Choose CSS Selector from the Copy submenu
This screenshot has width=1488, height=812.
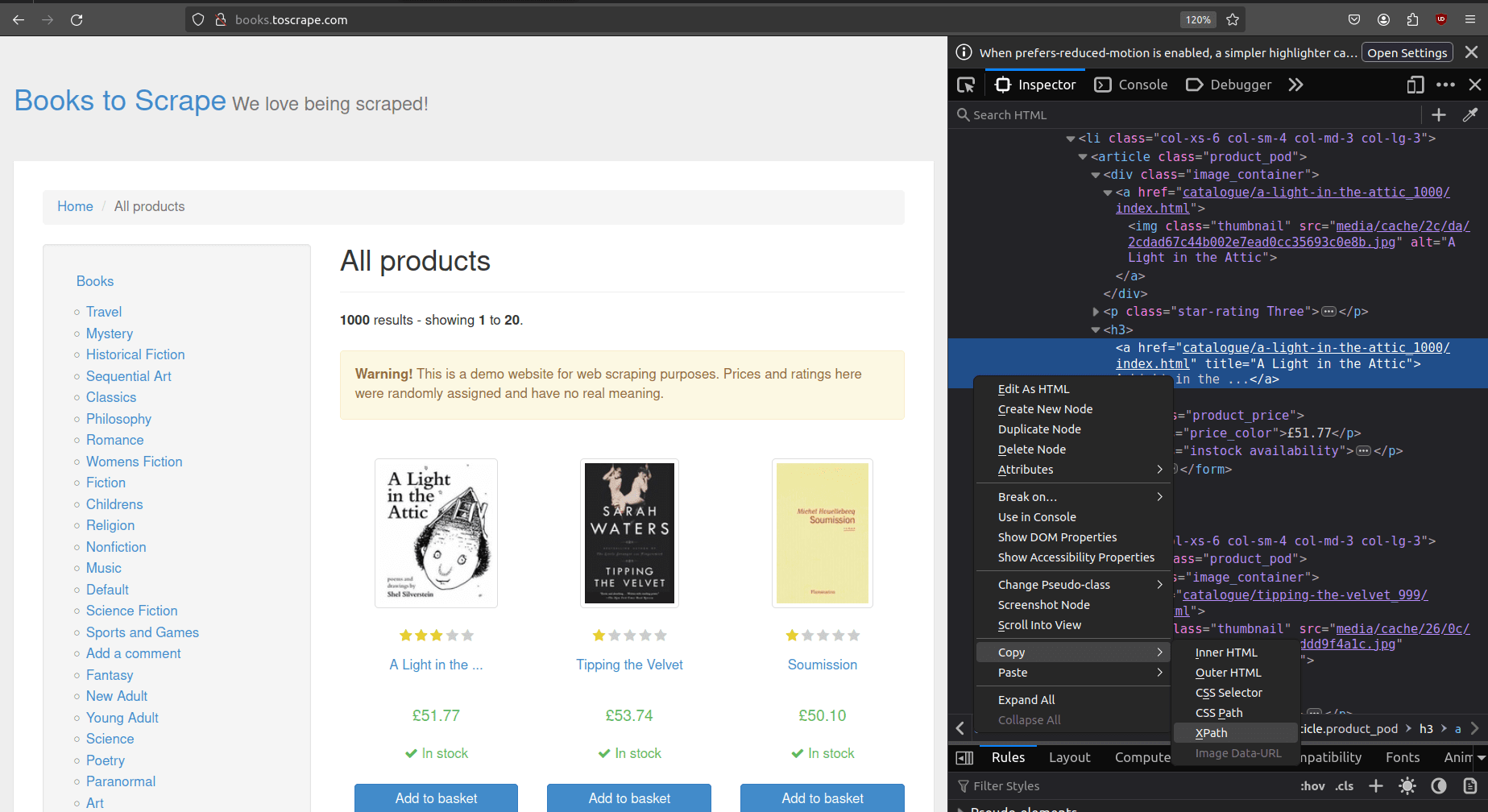(1235, 693)
